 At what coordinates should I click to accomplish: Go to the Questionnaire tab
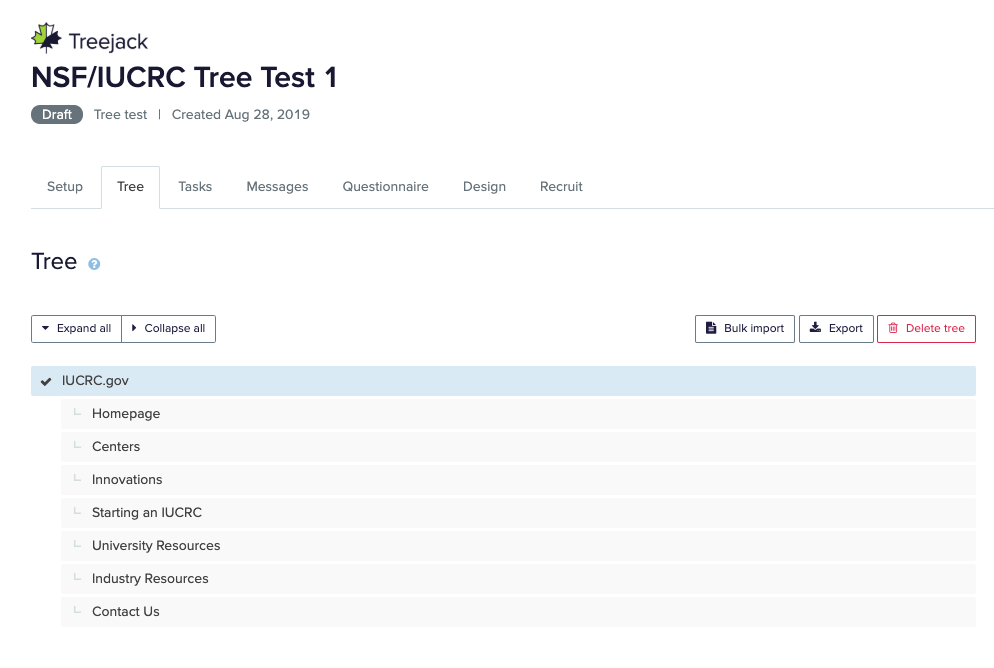tap(385, 187)
